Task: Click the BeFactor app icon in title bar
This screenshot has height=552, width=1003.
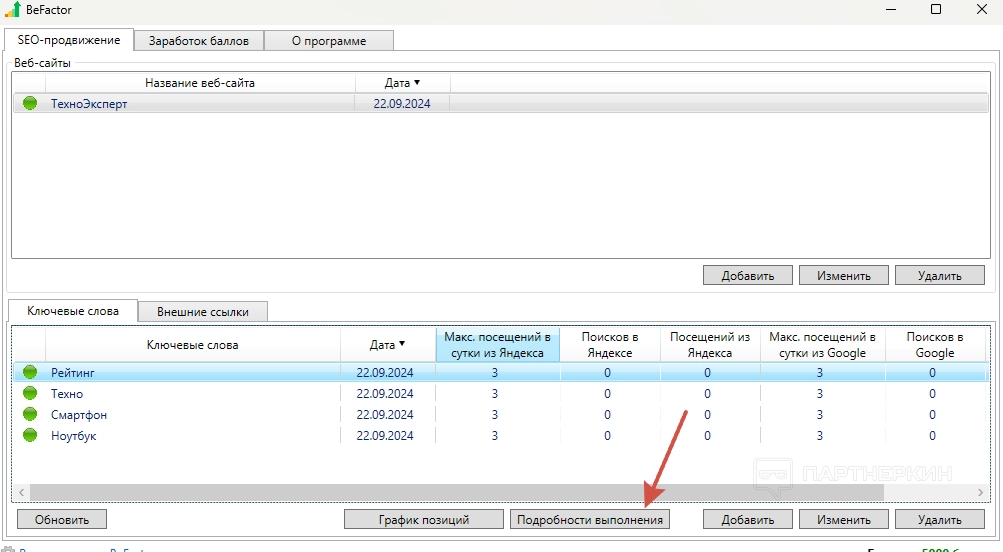Action: [13, 10]
